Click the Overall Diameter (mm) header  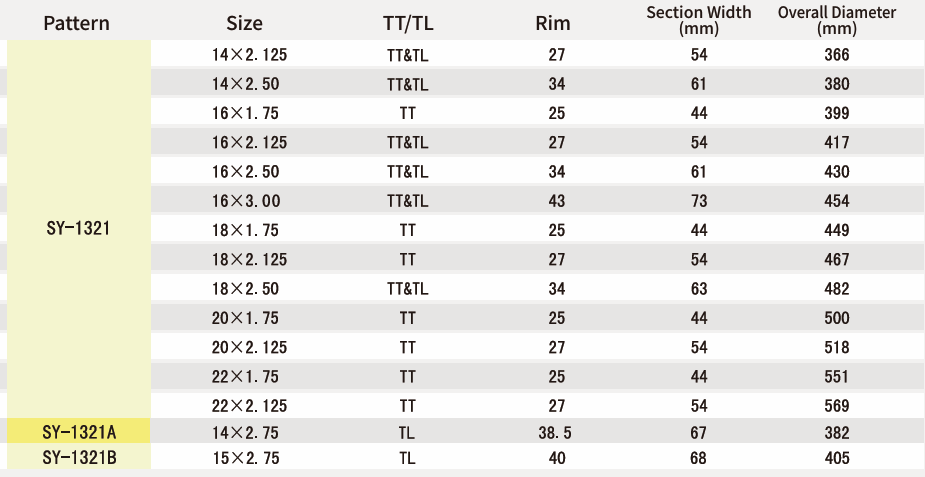[837, 21]
